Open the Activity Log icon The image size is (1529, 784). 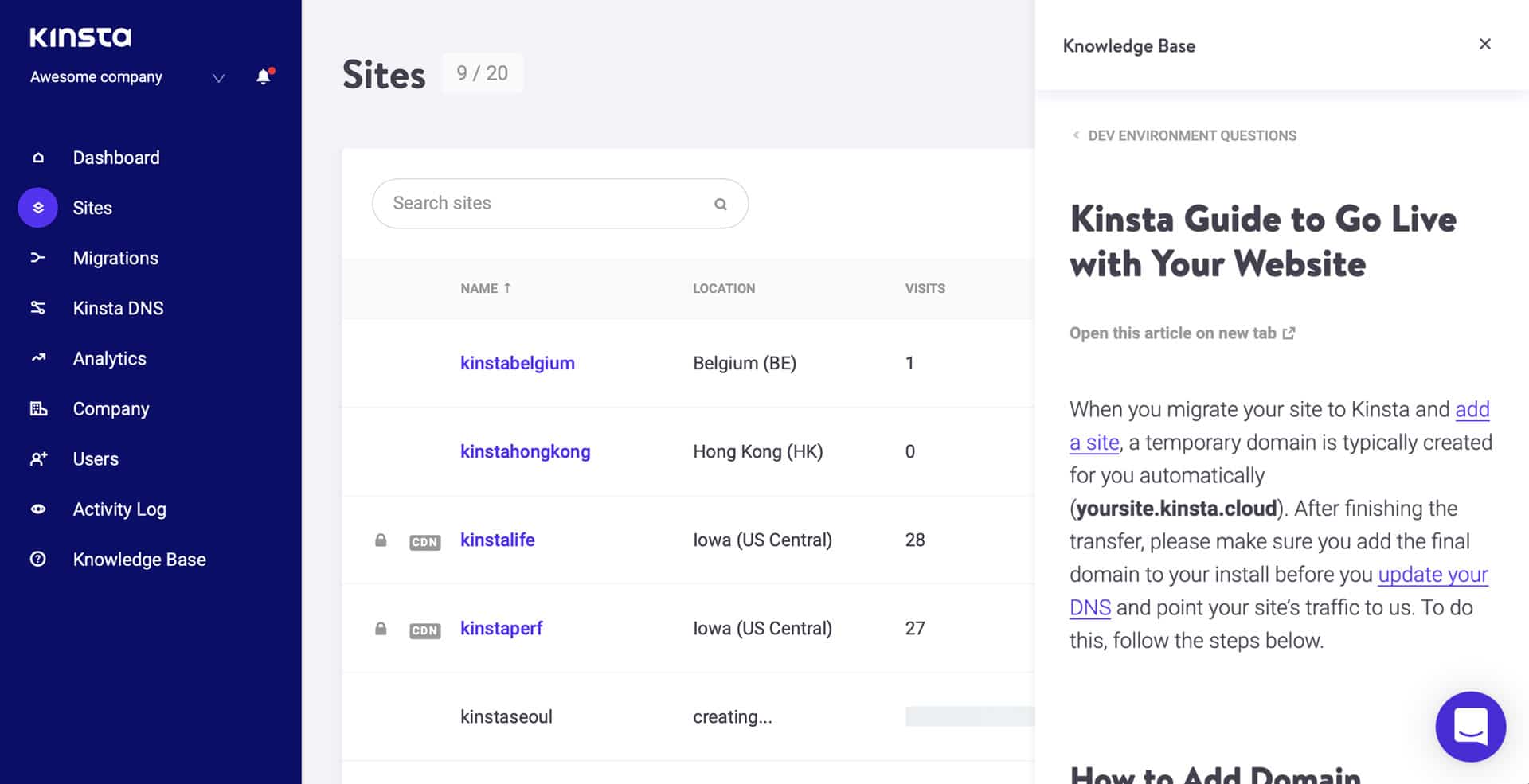[37, 509]
